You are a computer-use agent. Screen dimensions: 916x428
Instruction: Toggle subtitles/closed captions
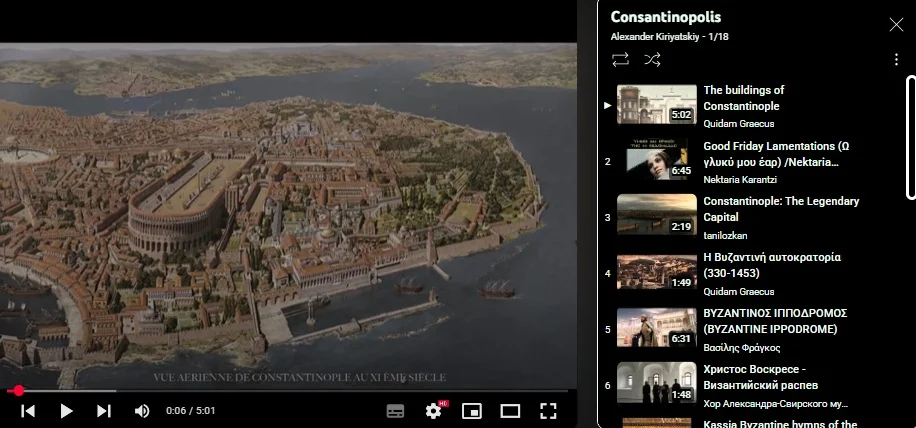tap(395, 411)
